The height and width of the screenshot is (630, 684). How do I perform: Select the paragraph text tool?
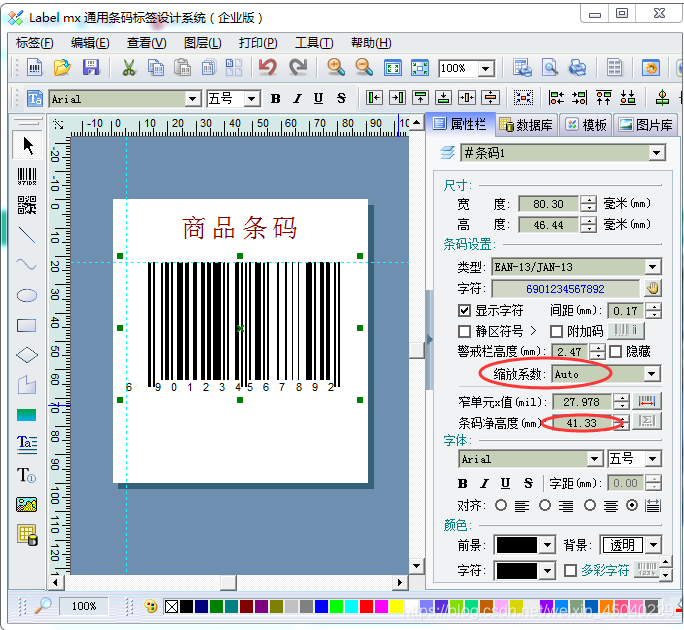pyautogui.click(x=27, y=444)
